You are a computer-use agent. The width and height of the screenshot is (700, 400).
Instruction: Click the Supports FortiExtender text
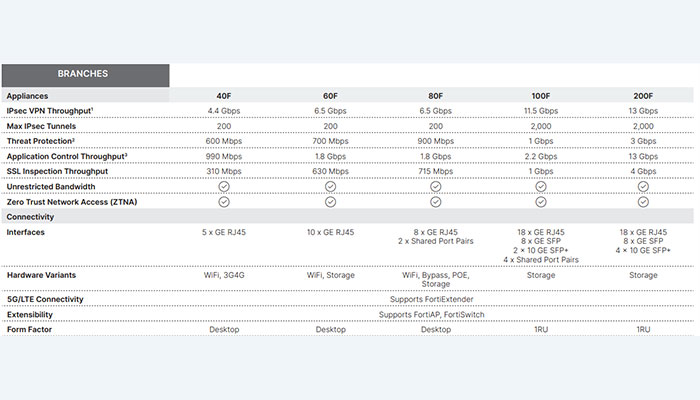tap(435, 299)
